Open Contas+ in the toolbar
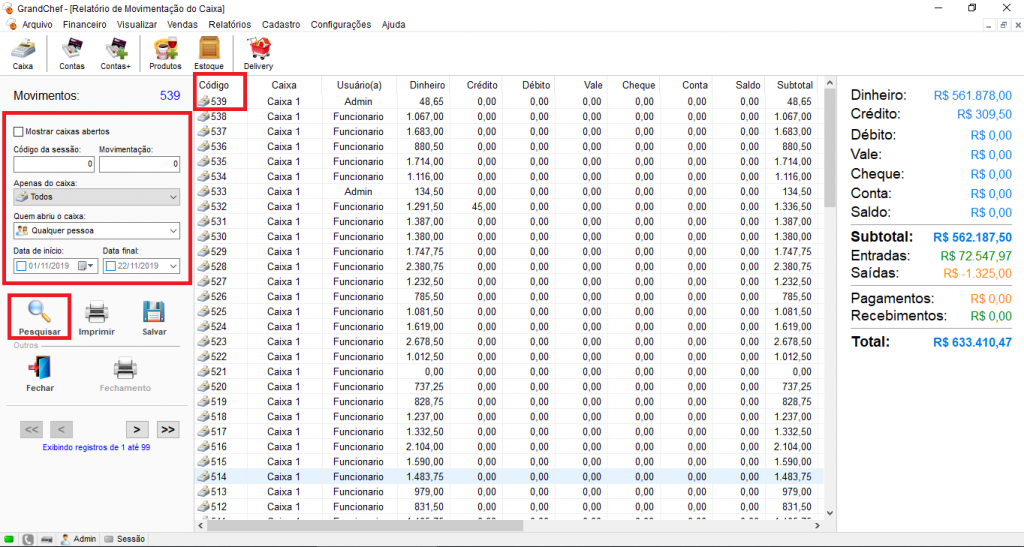Image resolution: width=1024 pixels, height=547 pixels. (x=116, y=53)
